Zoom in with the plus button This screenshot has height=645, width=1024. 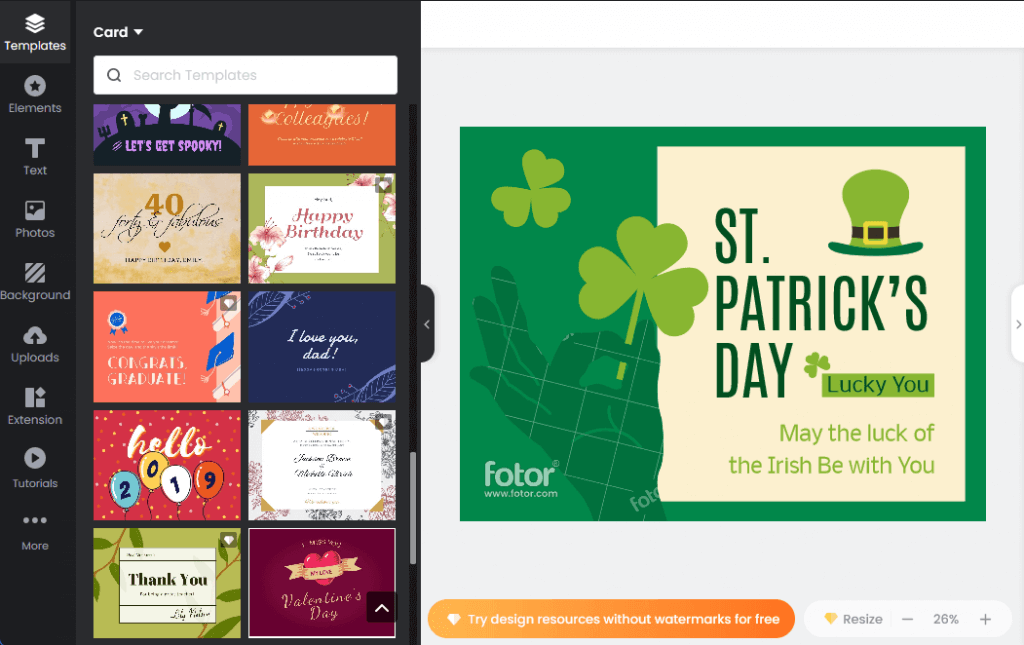point(985,619)
